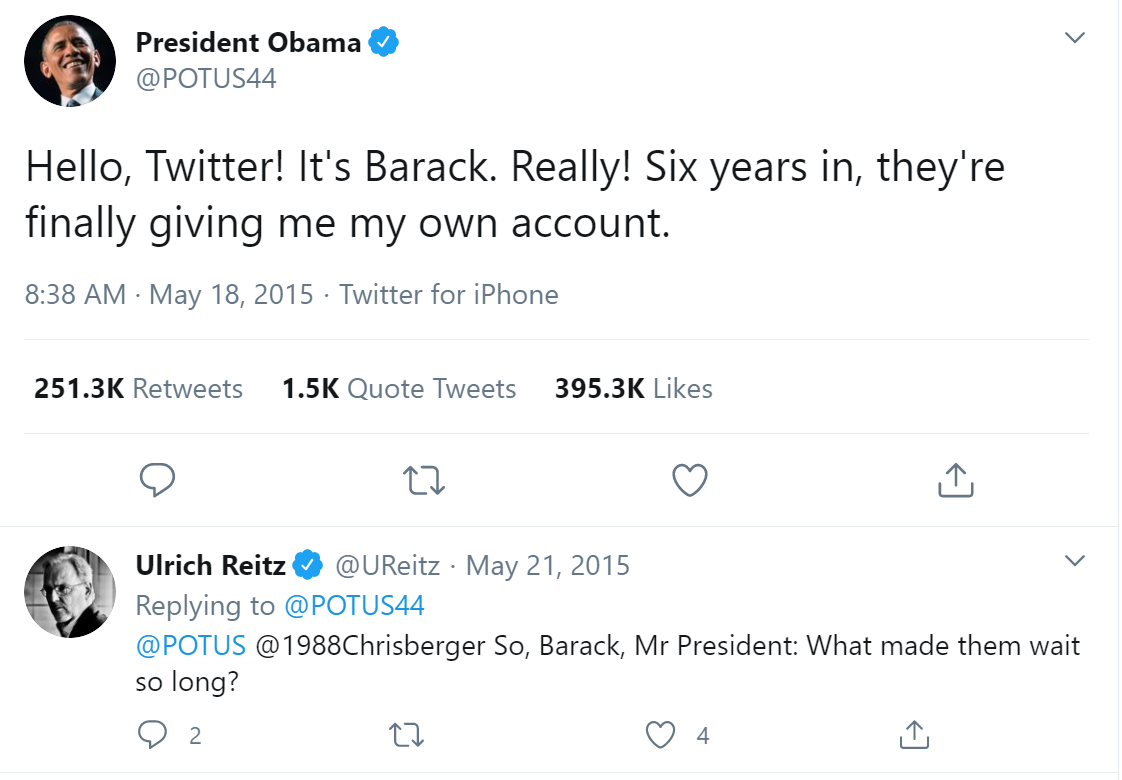
Task: Expand the more menu on Ulrich Reitz's reply
Action: [1075, 560]
